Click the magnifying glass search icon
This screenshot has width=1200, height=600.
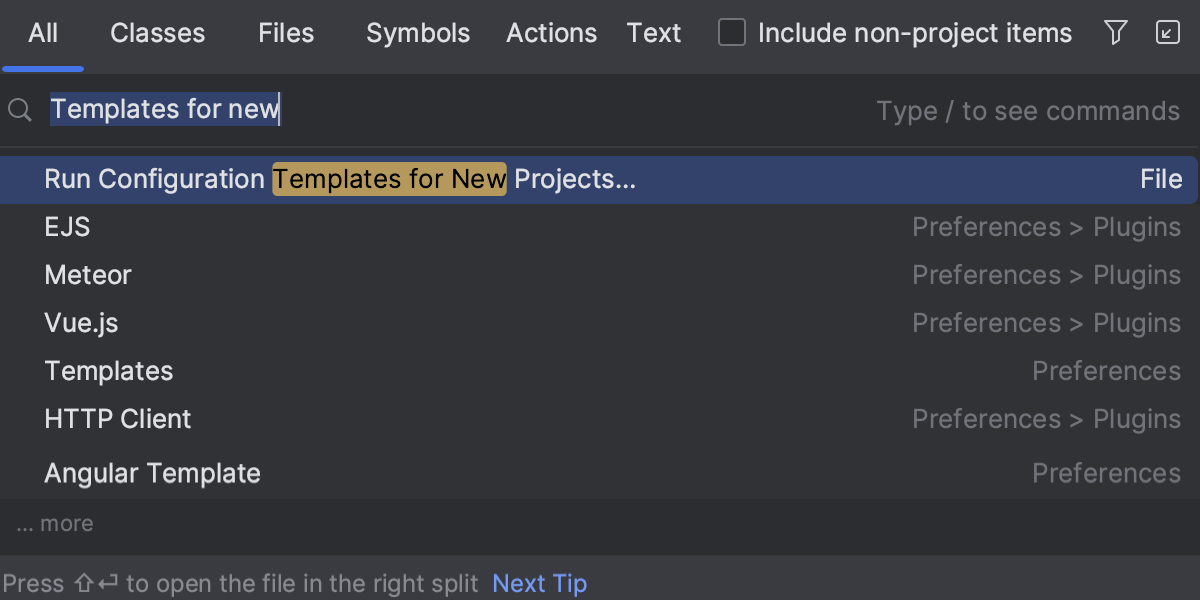19,110
